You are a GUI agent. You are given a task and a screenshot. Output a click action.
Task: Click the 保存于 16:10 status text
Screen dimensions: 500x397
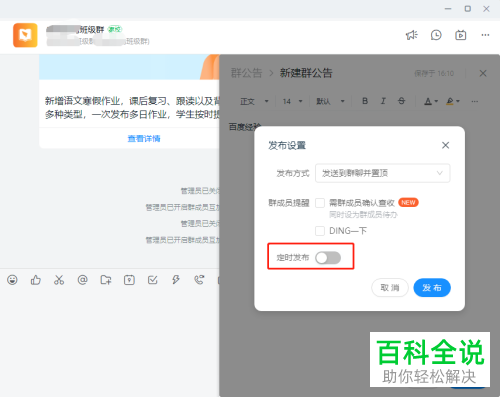pos(434,73)
